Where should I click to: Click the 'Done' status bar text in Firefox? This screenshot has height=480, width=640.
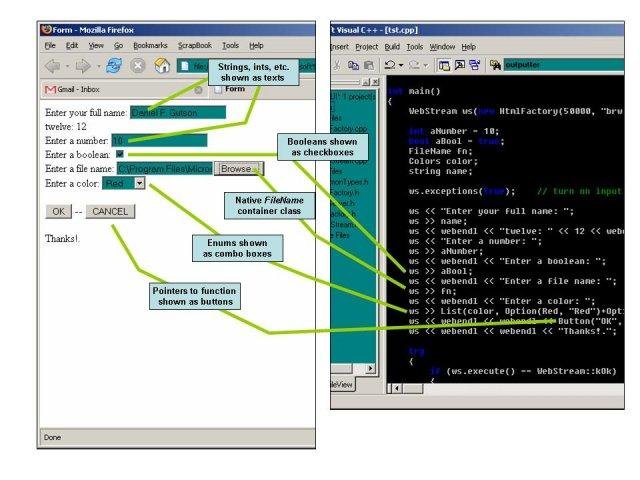point(52,437)
